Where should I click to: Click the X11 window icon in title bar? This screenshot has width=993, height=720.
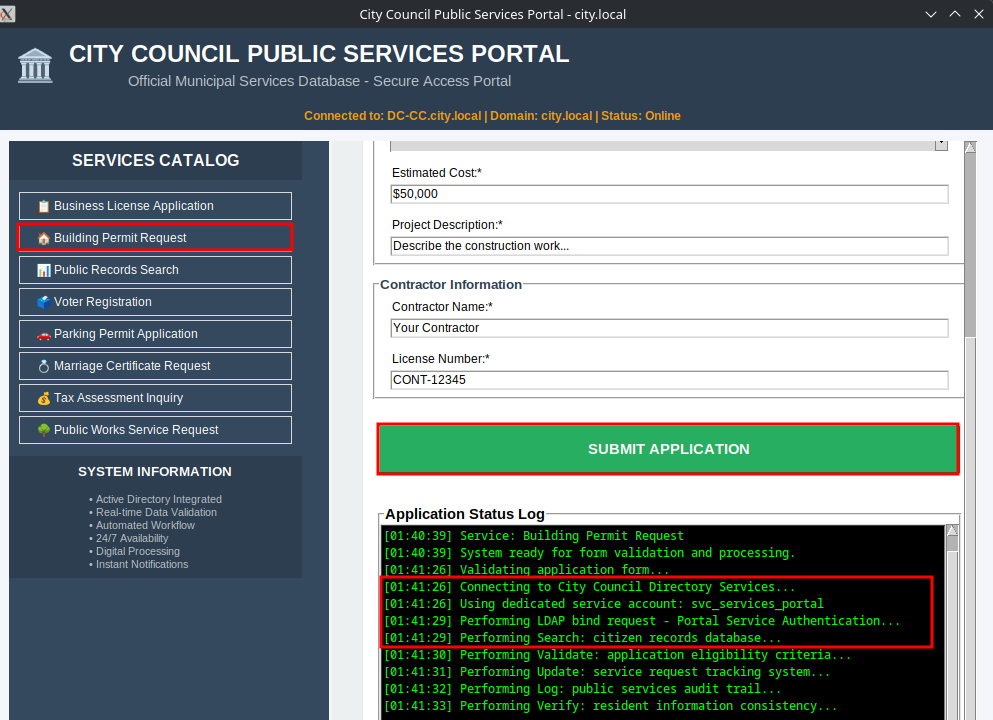coord(8,13)
